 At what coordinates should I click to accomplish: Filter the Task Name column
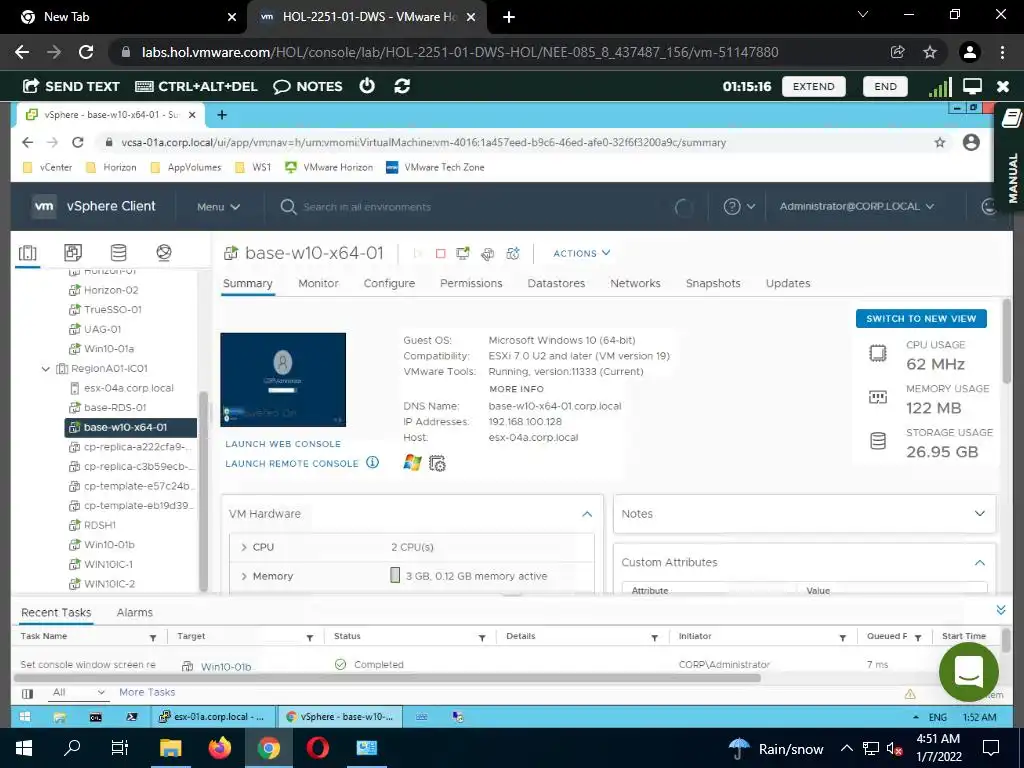click(x=153, y=637)
